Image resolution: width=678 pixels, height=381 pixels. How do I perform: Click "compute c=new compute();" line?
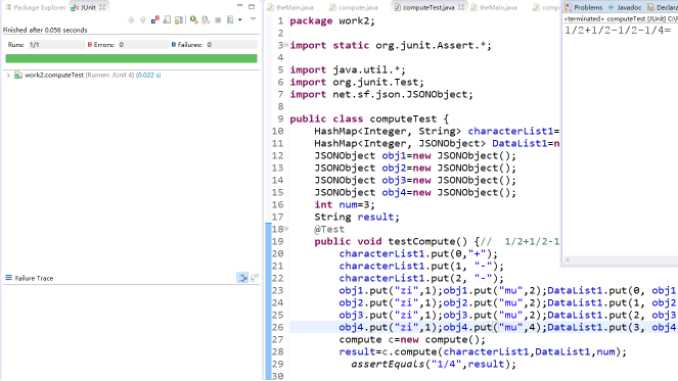tap(412, 339)
